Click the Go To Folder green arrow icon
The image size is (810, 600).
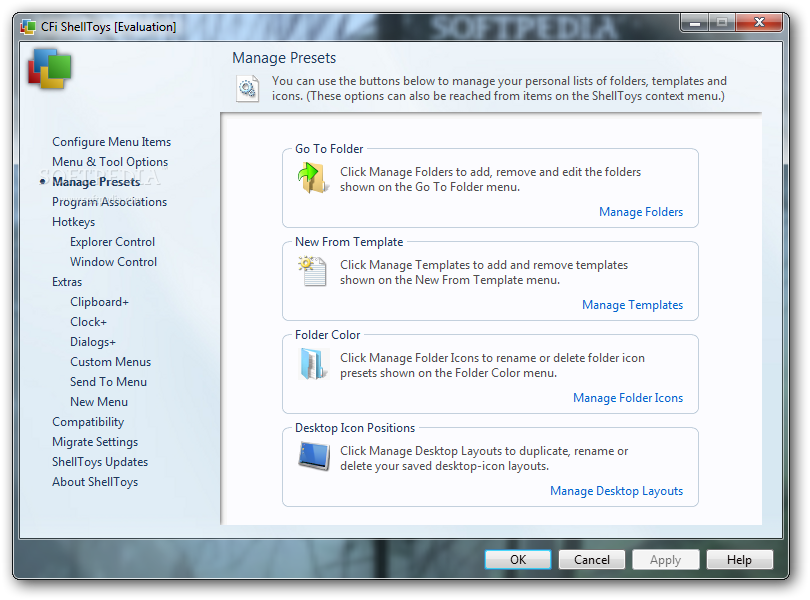[313, 178]
